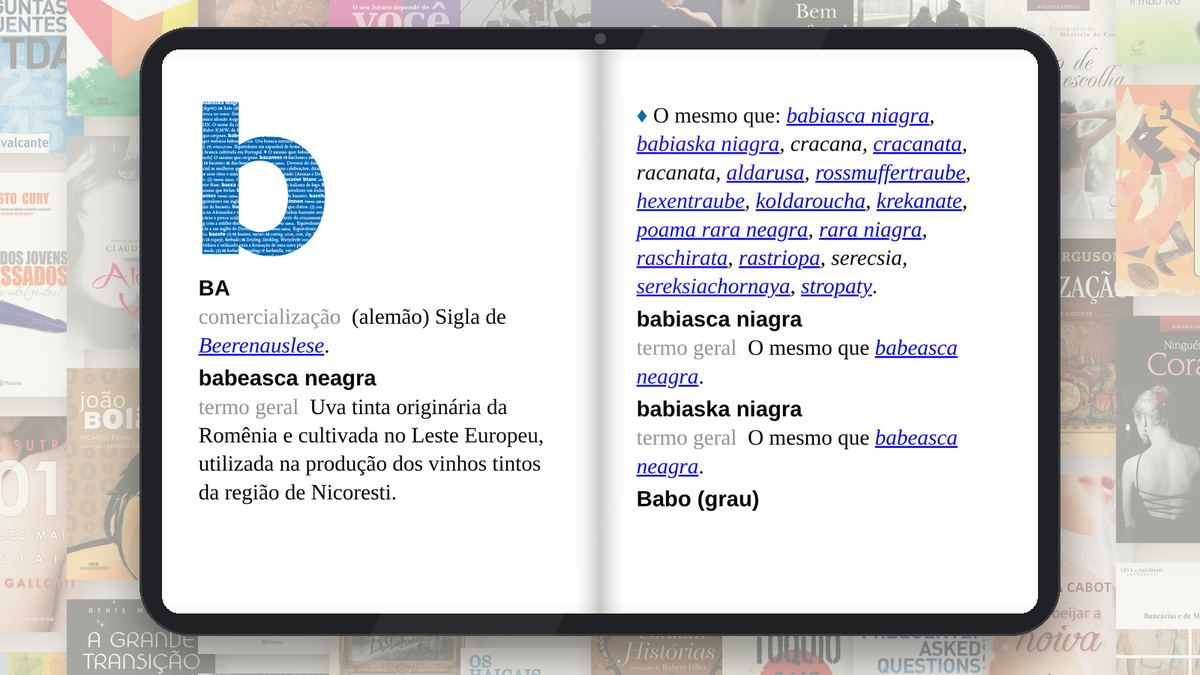Follow the rastriopa link

[780, 258]
